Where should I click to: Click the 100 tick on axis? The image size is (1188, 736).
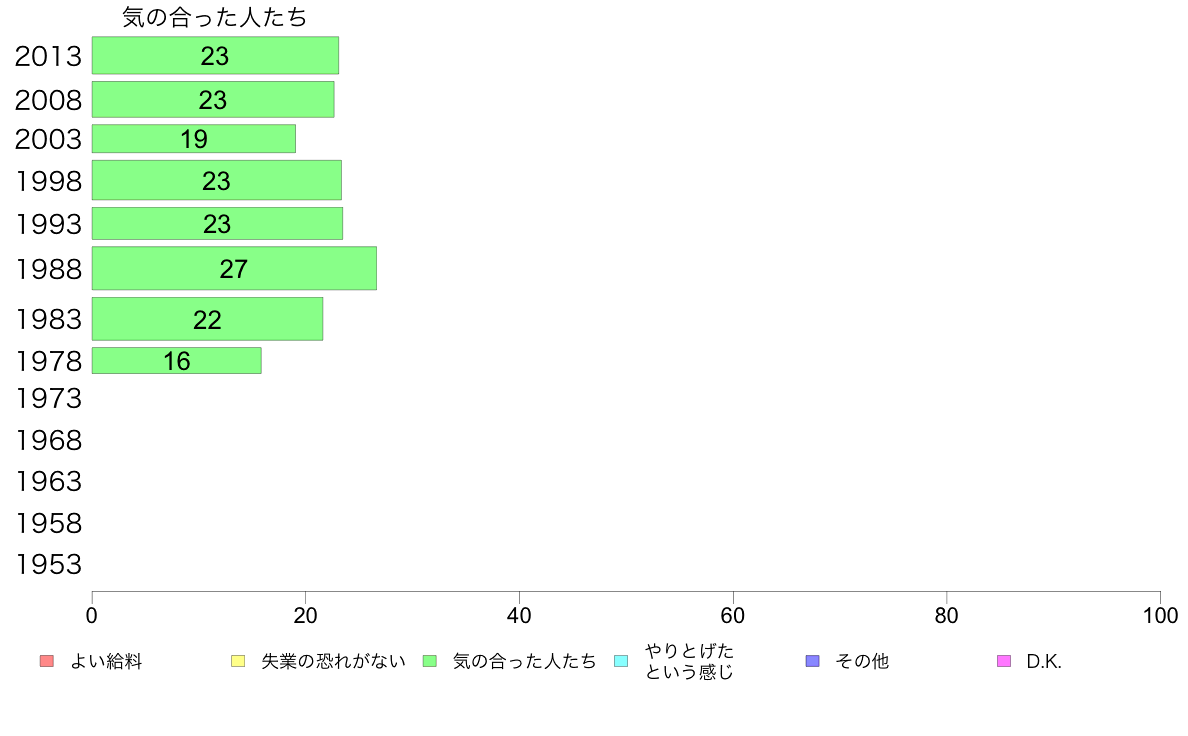point(1160,615)
